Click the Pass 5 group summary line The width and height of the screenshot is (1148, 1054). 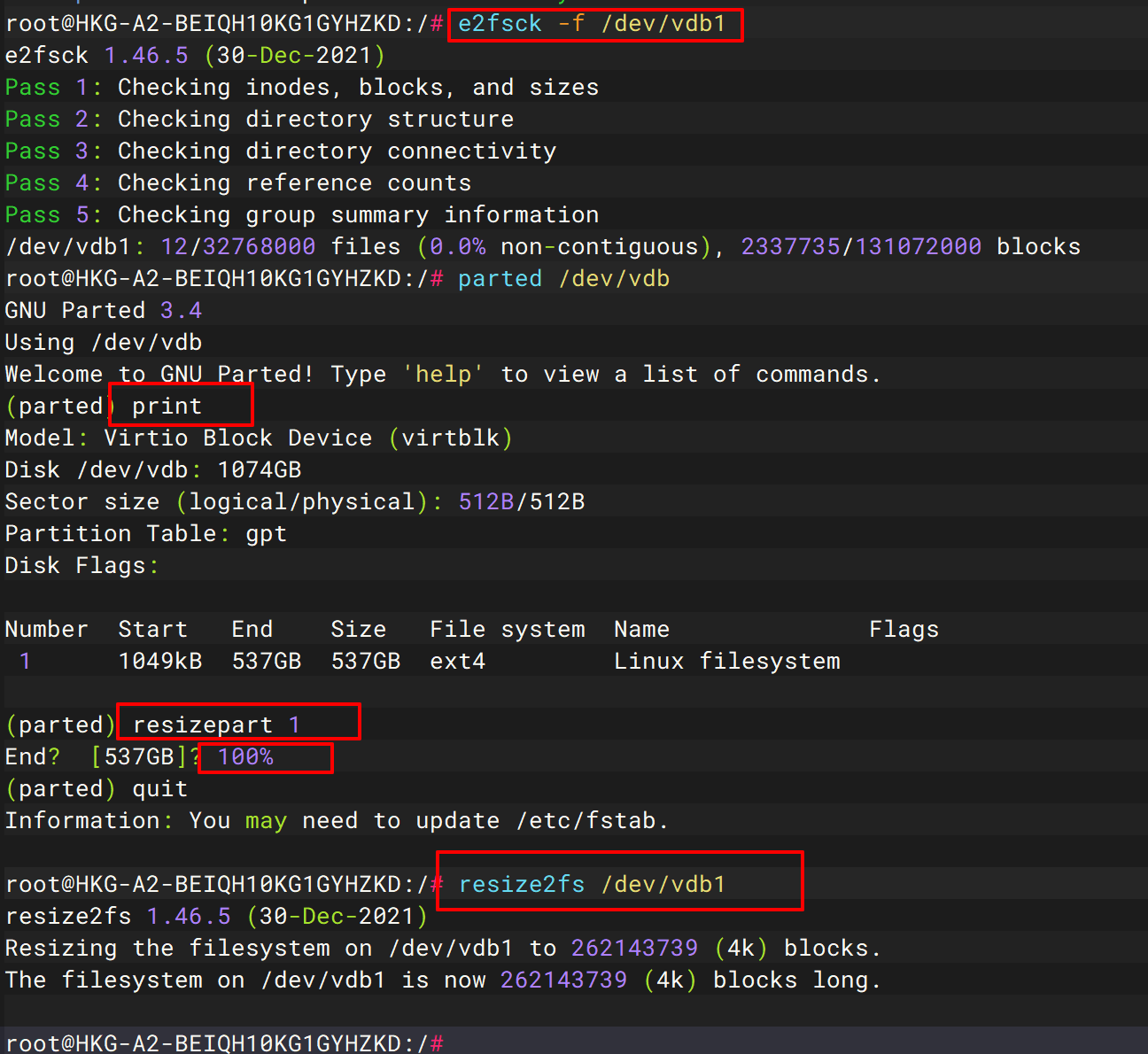tap(301, 215)
